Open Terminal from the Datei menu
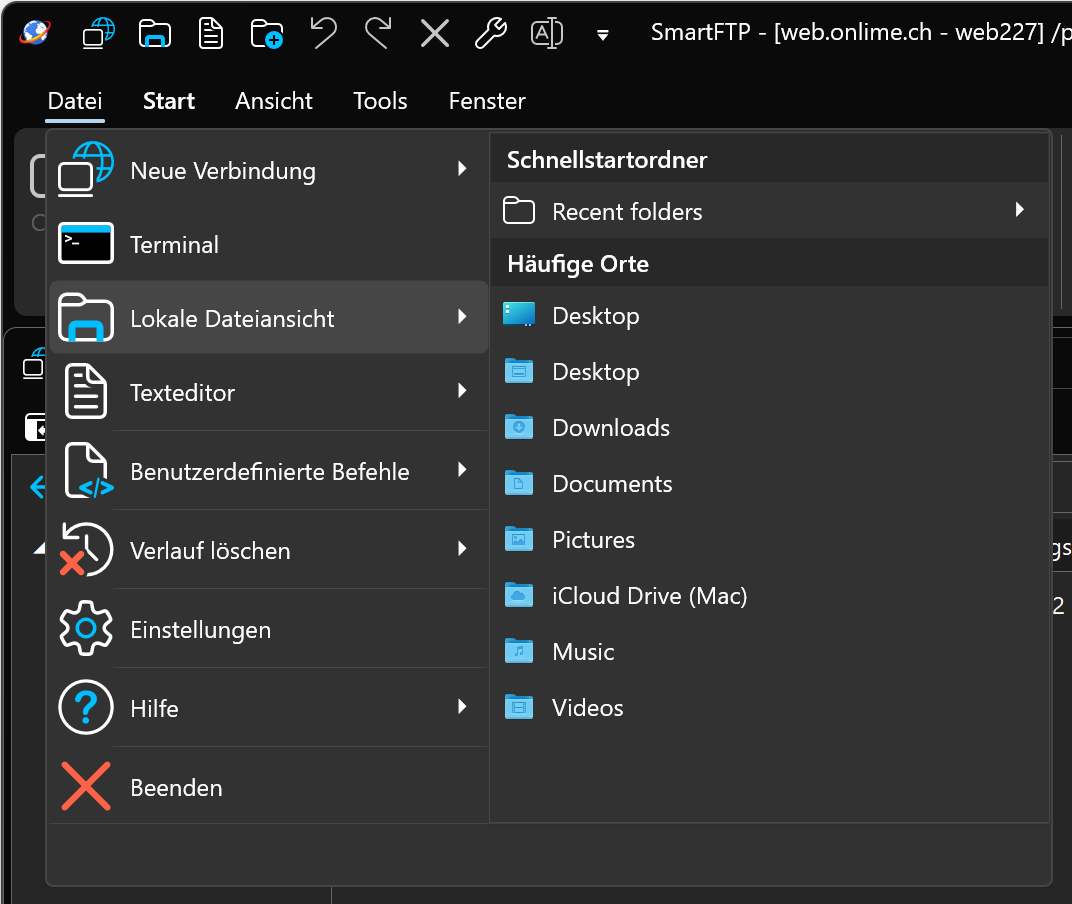 point(269,244)
